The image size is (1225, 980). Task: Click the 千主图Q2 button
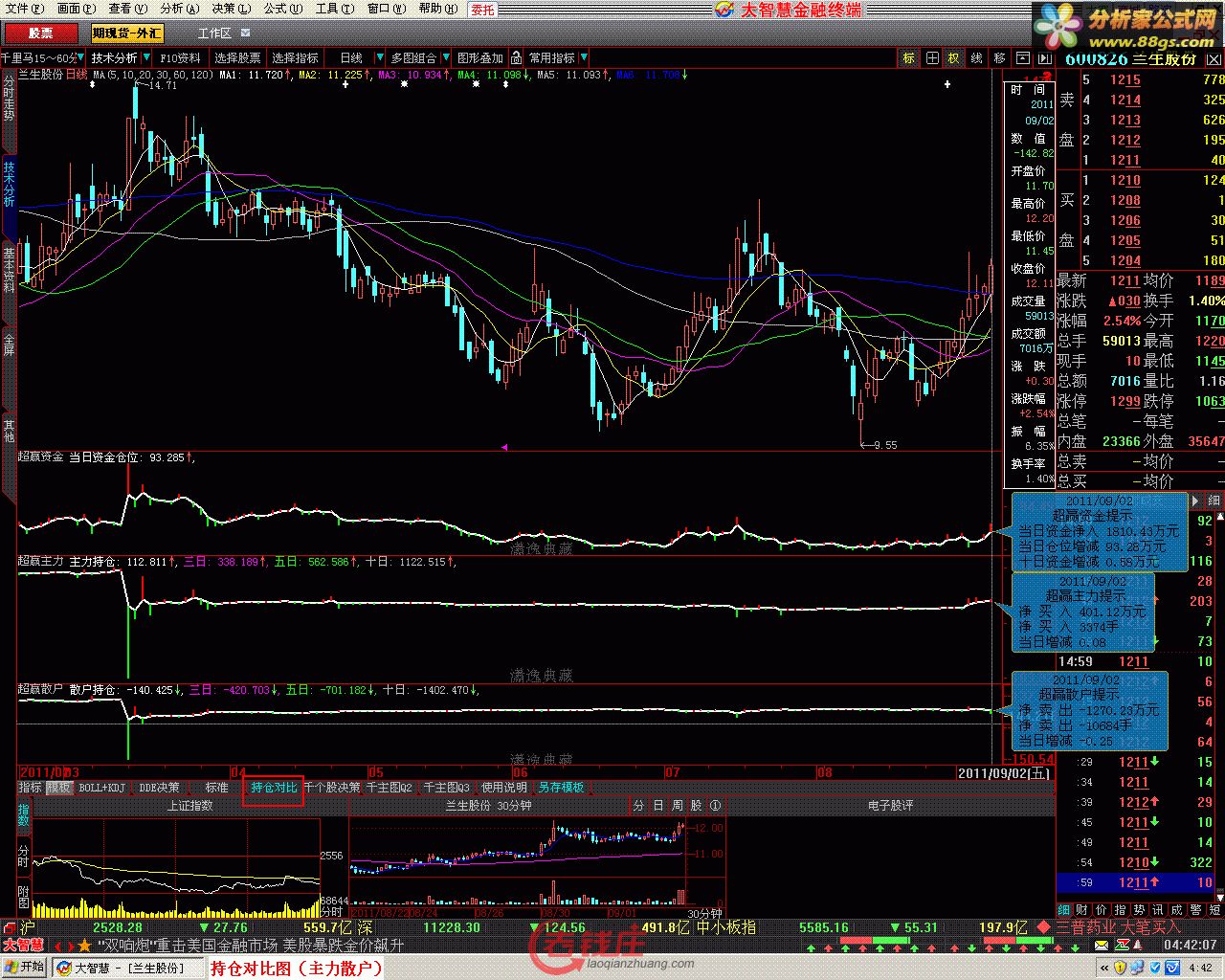tap(390, 788)
